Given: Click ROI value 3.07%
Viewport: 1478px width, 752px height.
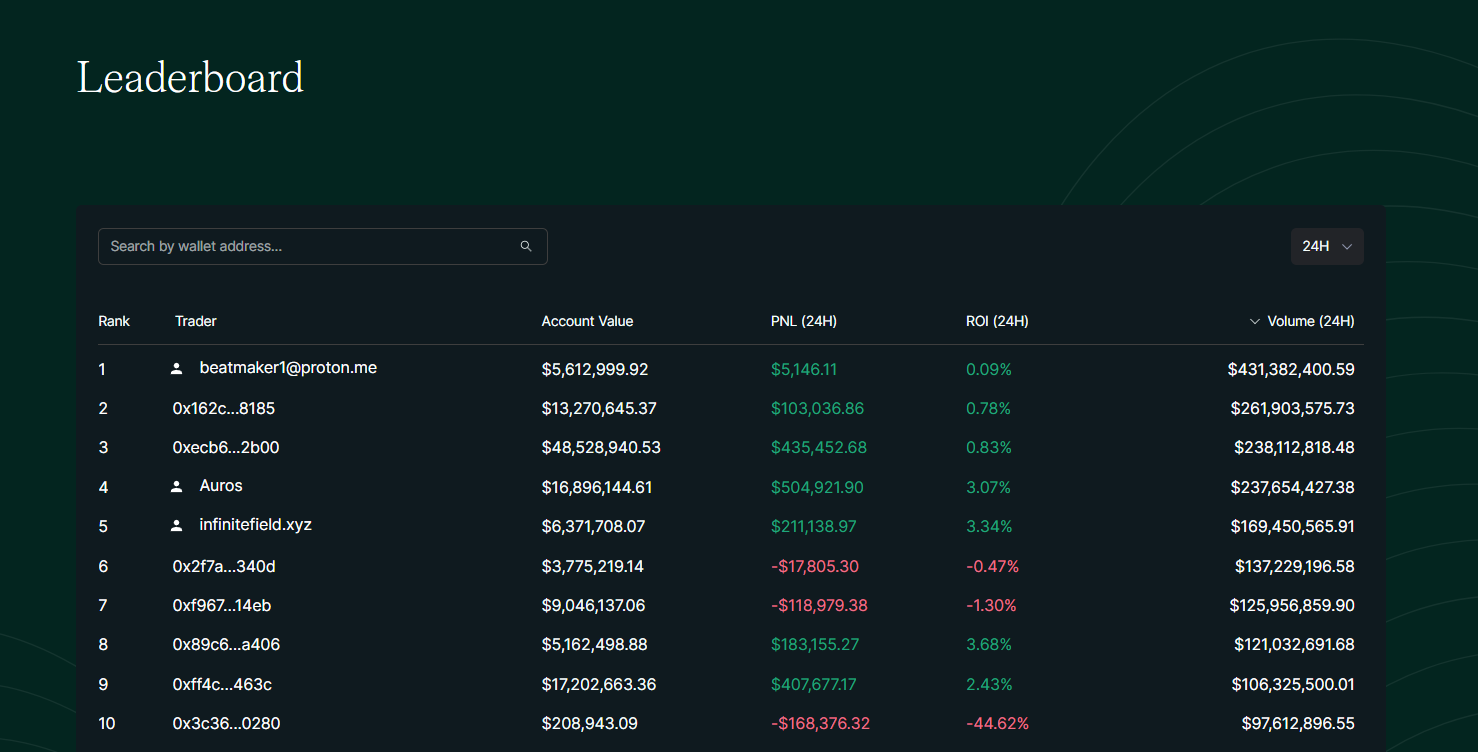Looking at the screenshot, I should pos(988,487).
